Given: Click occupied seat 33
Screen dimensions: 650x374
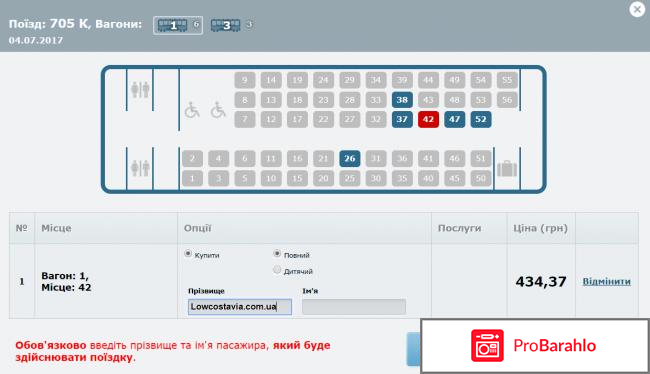Looking at the screenshot, I should click(x=376, y=100).
